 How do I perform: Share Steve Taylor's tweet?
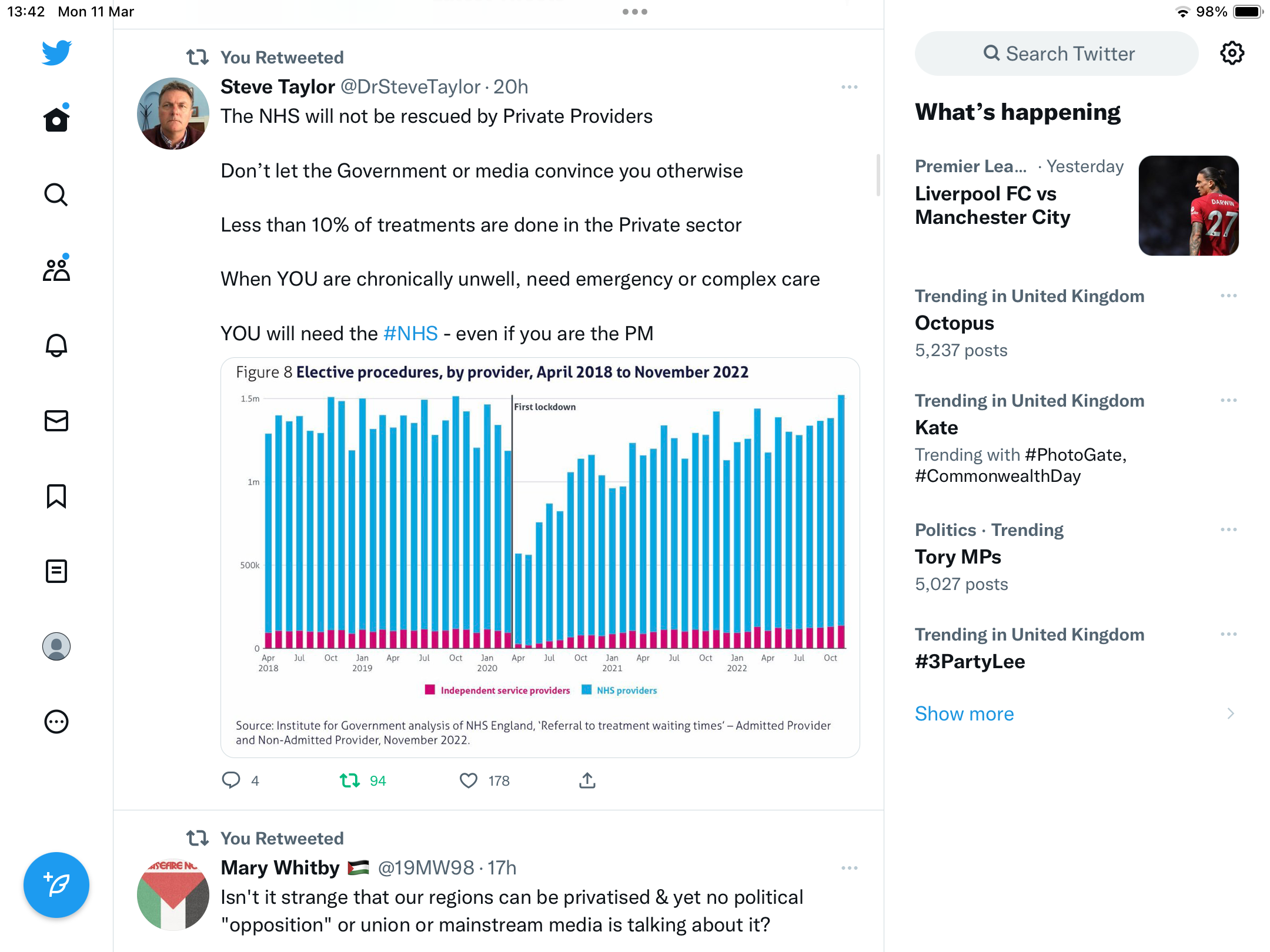point(587,780)
